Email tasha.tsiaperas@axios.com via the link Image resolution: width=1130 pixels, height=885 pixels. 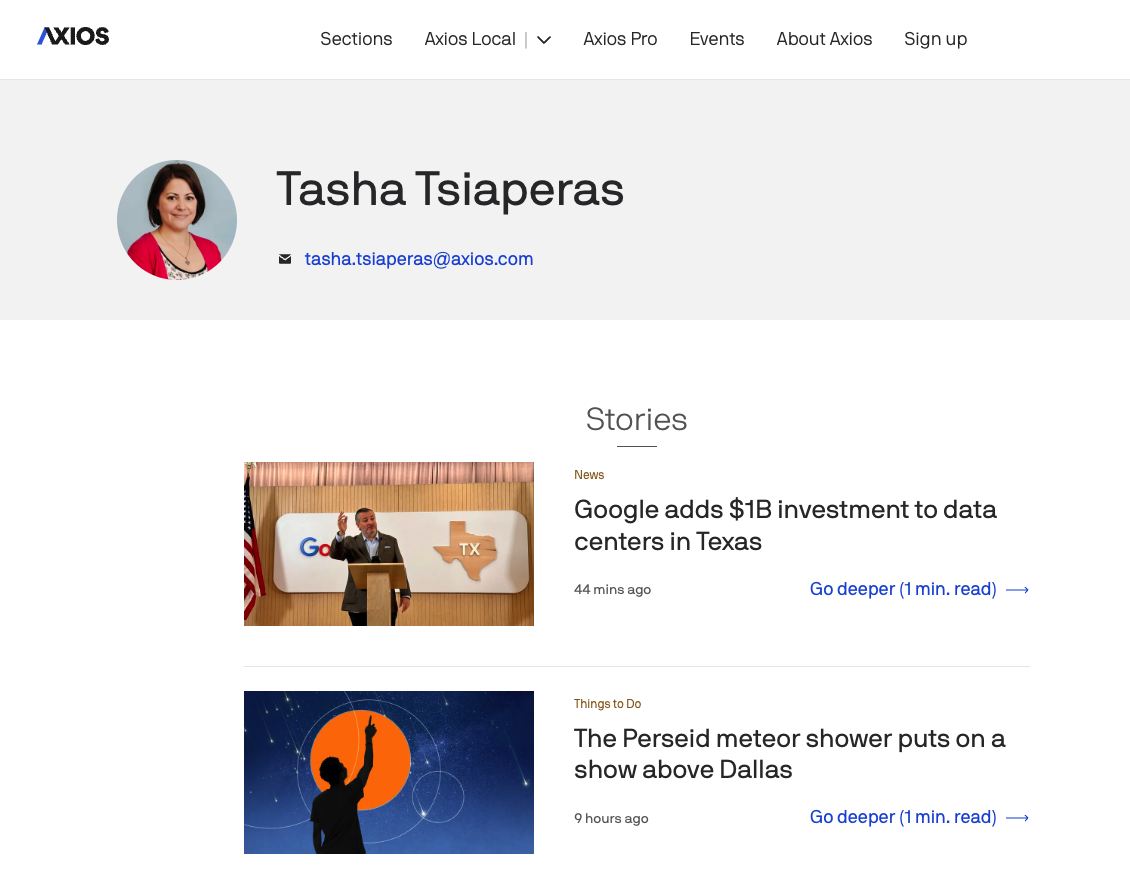(418, 259)
